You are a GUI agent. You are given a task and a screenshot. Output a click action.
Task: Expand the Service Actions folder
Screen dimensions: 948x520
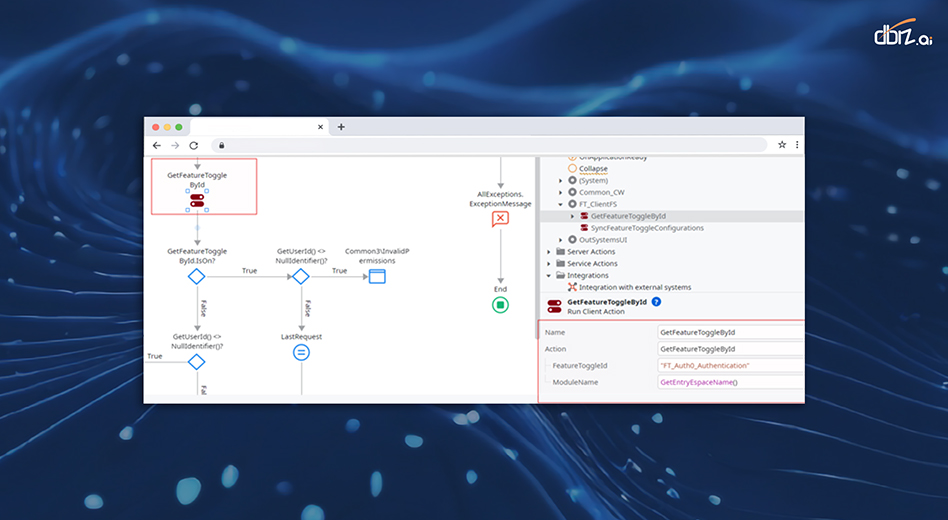point(549,263)
